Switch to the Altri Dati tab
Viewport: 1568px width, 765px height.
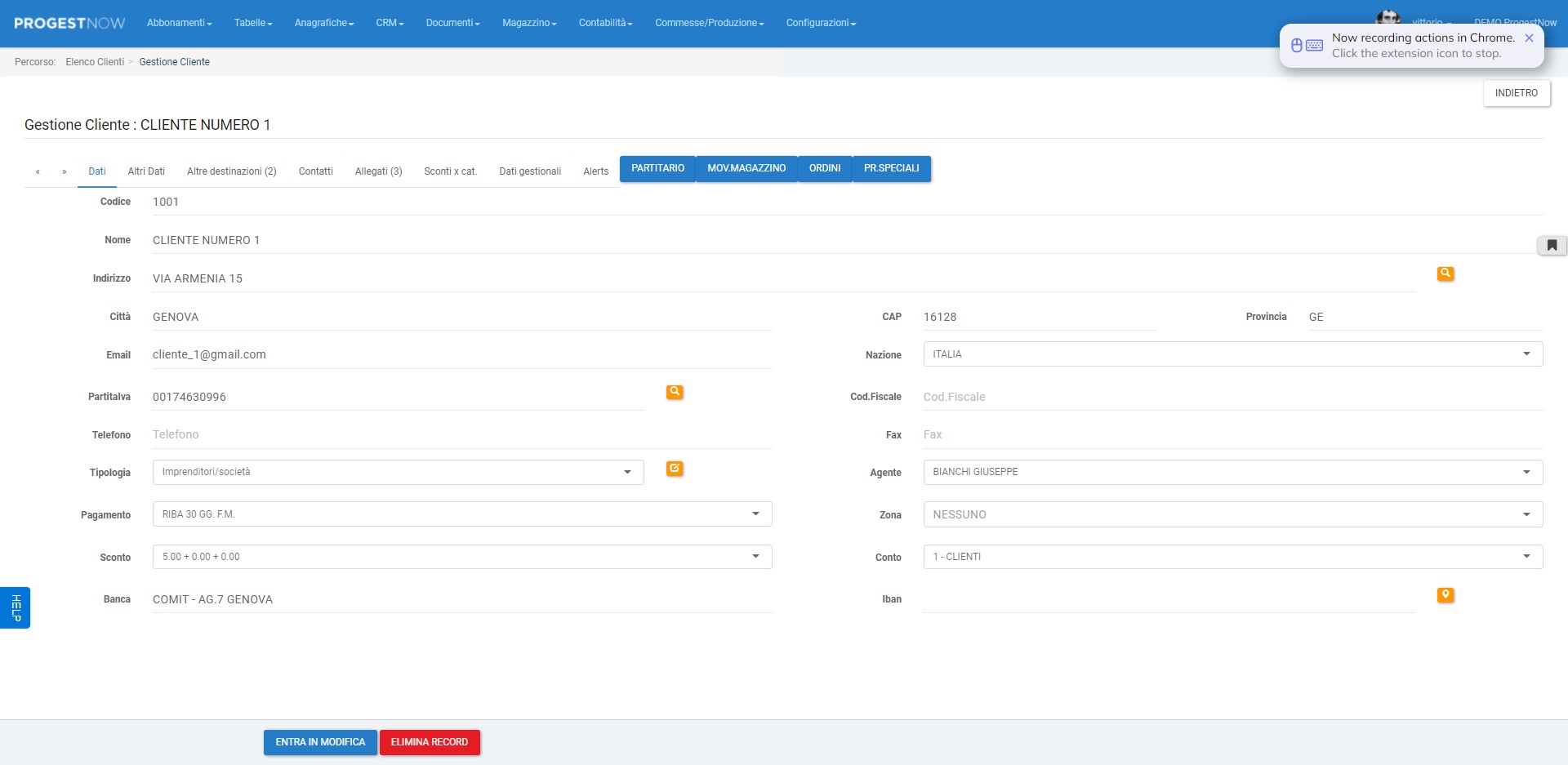146,171
